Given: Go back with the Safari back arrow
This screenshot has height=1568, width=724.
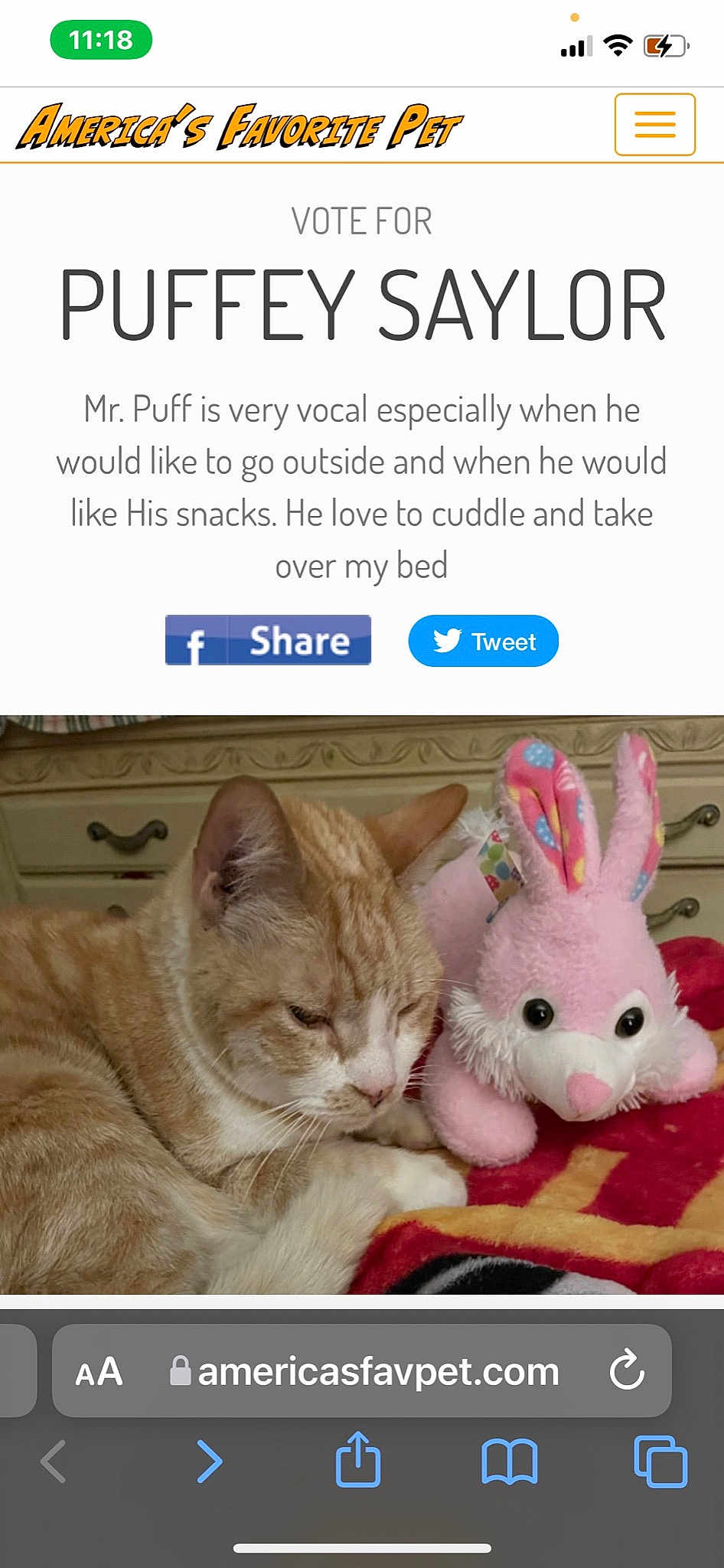Looking at the screenshot, I should 54,1462.
